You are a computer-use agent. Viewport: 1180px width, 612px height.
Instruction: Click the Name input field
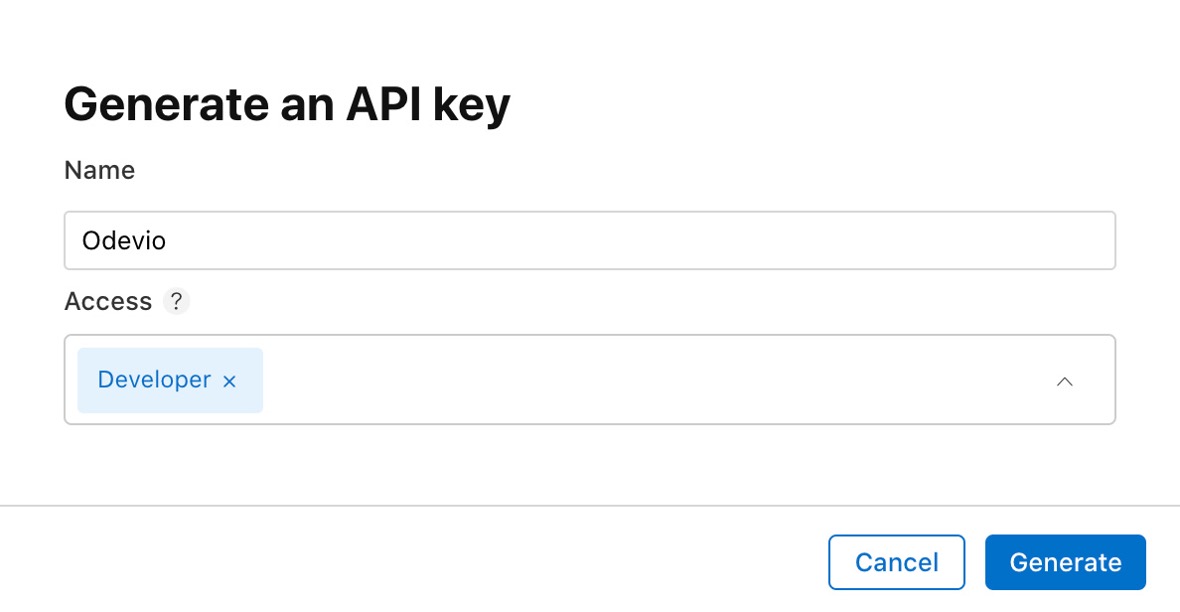589,240
